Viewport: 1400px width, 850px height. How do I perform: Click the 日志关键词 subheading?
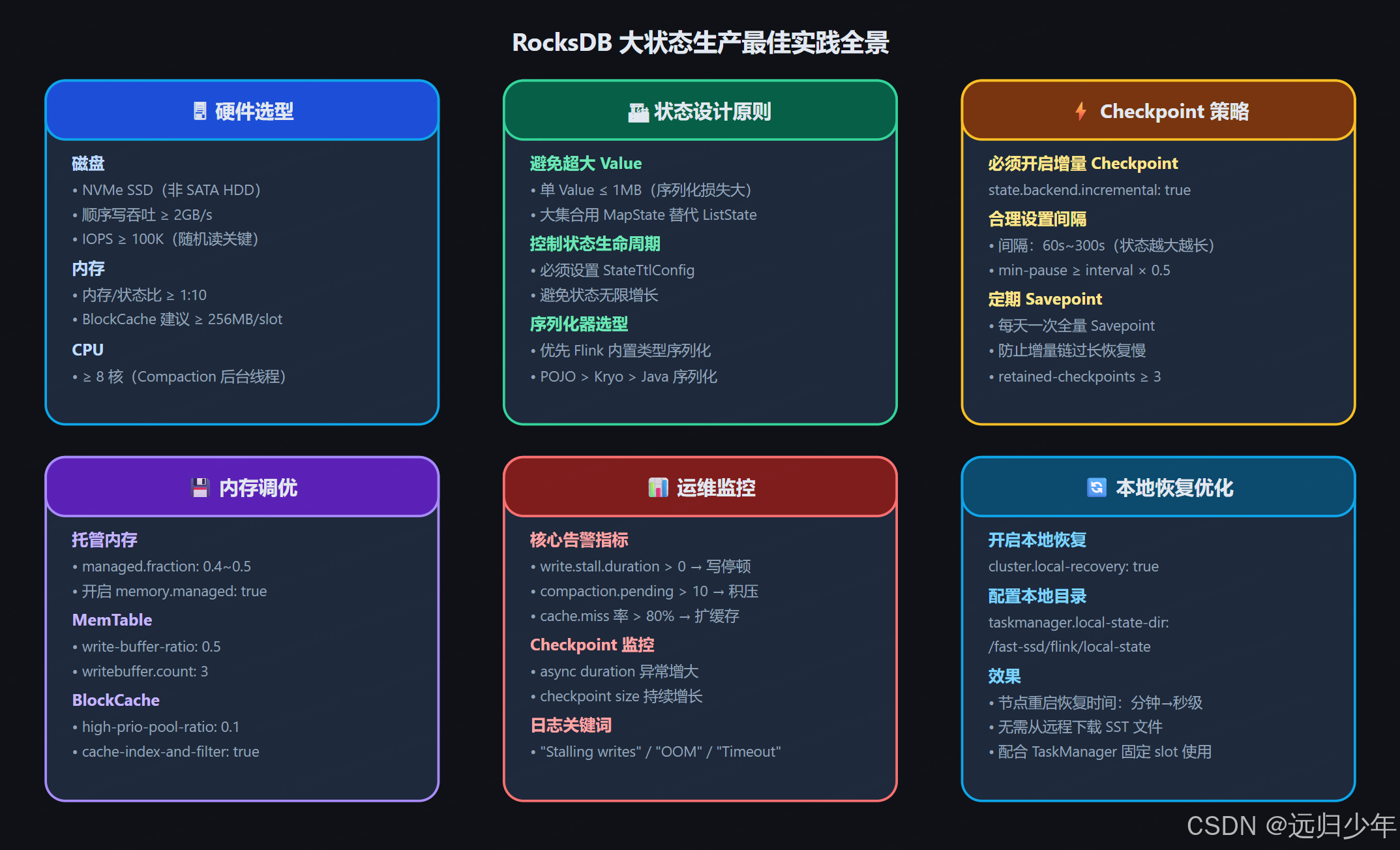(571, 725)
